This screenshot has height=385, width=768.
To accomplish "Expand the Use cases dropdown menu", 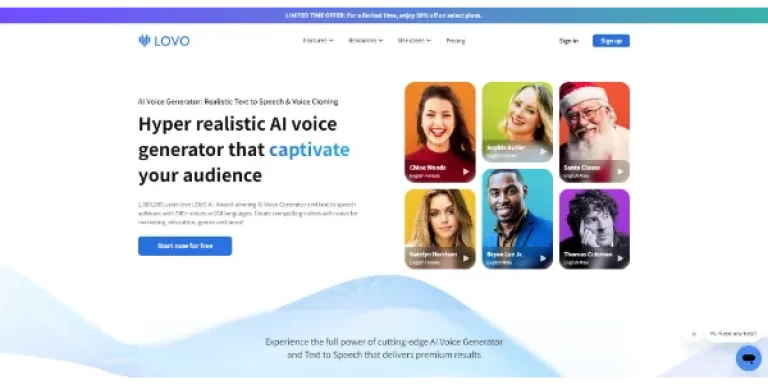I will [414, 41].
